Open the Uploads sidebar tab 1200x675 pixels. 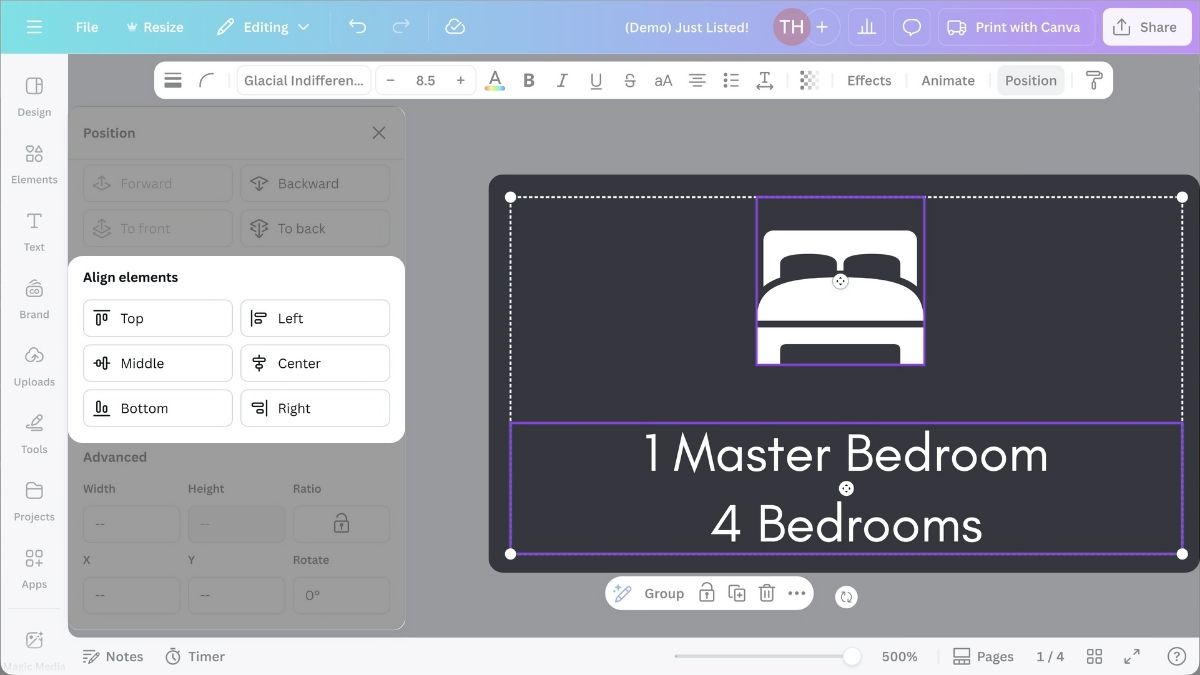(x=34, y=367)
